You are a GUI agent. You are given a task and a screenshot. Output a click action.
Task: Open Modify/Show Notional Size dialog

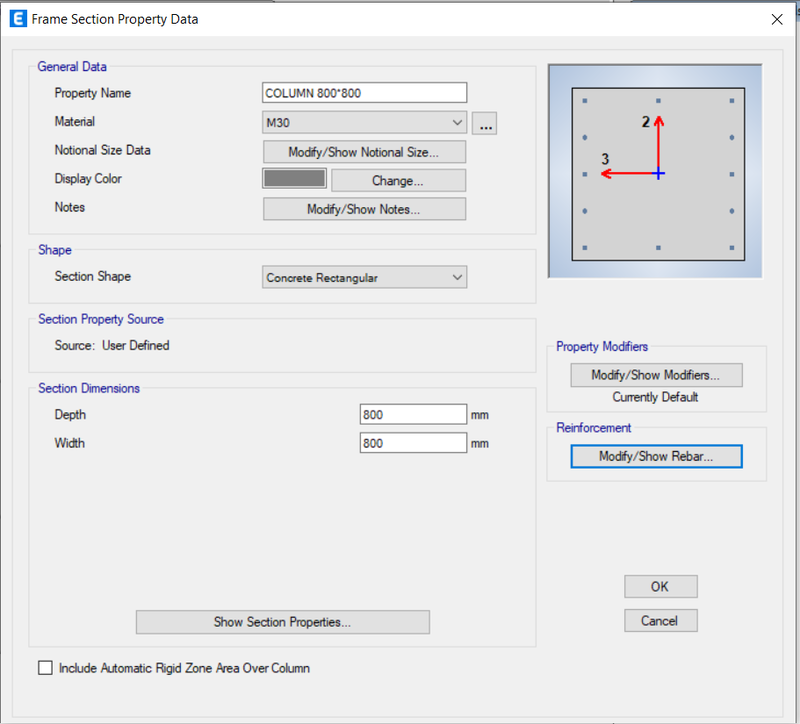click(x=364, y=152)
